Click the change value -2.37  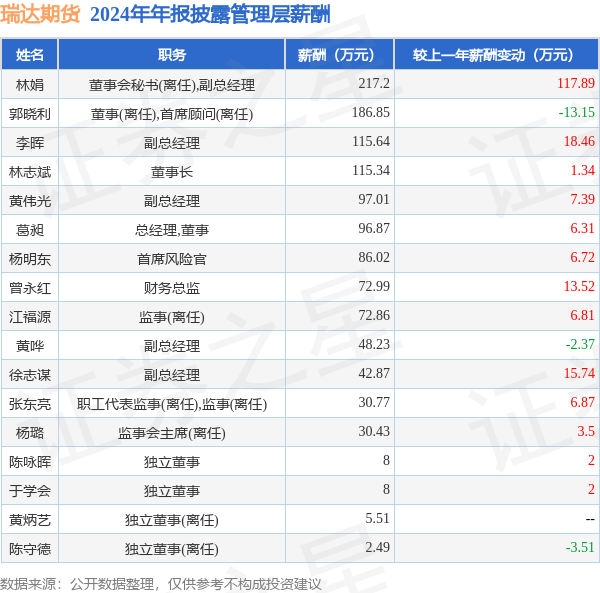tap(580, 344)
